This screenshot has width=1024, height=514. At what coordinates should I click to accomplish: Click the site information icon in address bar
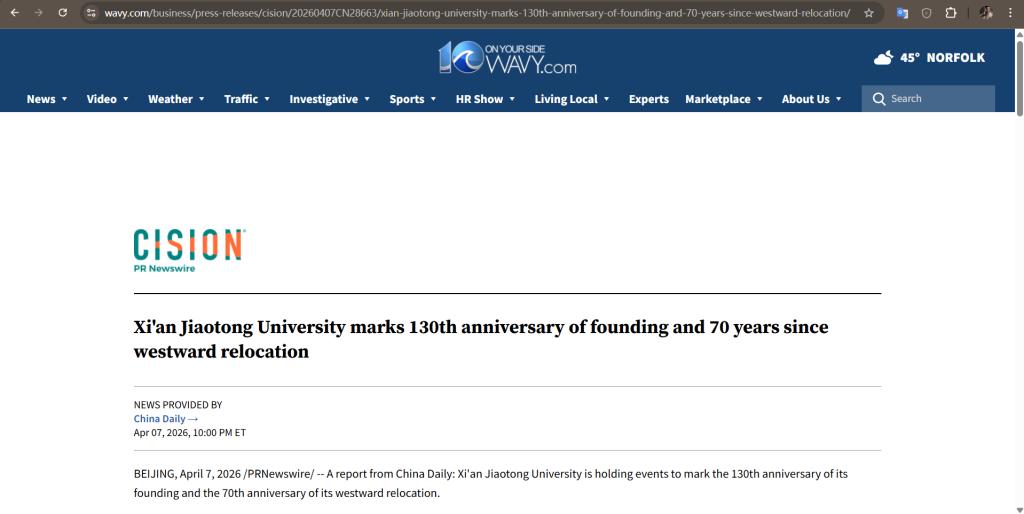pyautogui.click(x=90, y=13)
